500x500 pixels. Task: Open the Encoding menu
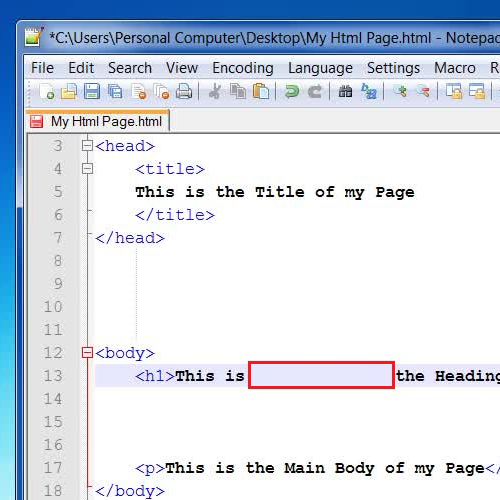point(243,68)
